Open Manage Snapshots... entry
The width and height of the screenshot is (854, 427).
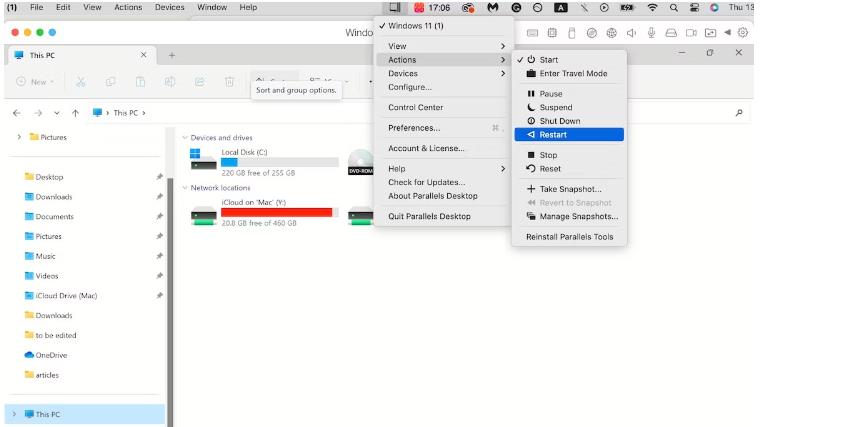pyautogui.click(x=569, y=216)
